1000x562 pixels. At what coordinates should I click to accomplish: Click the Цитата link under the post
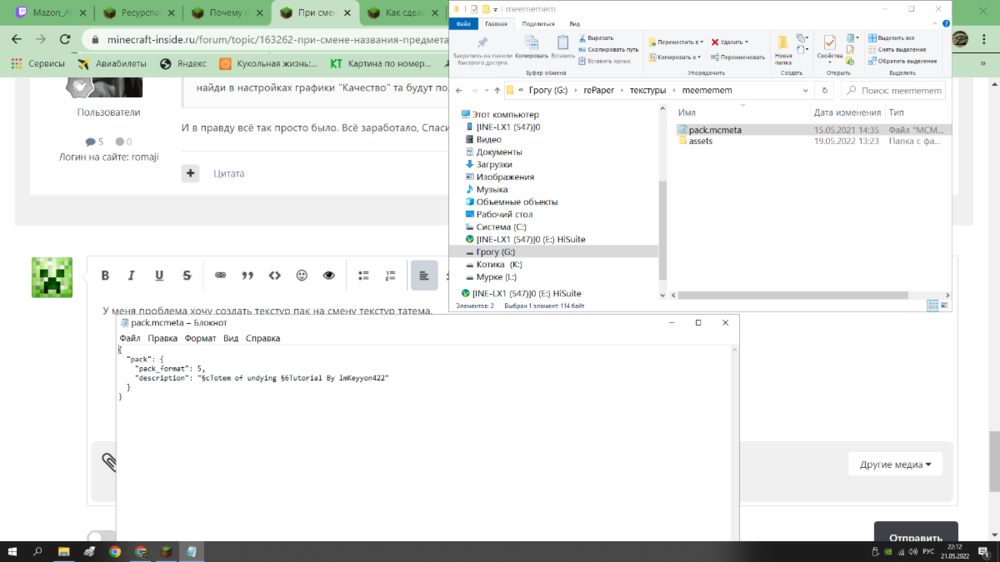pos(229,174)
